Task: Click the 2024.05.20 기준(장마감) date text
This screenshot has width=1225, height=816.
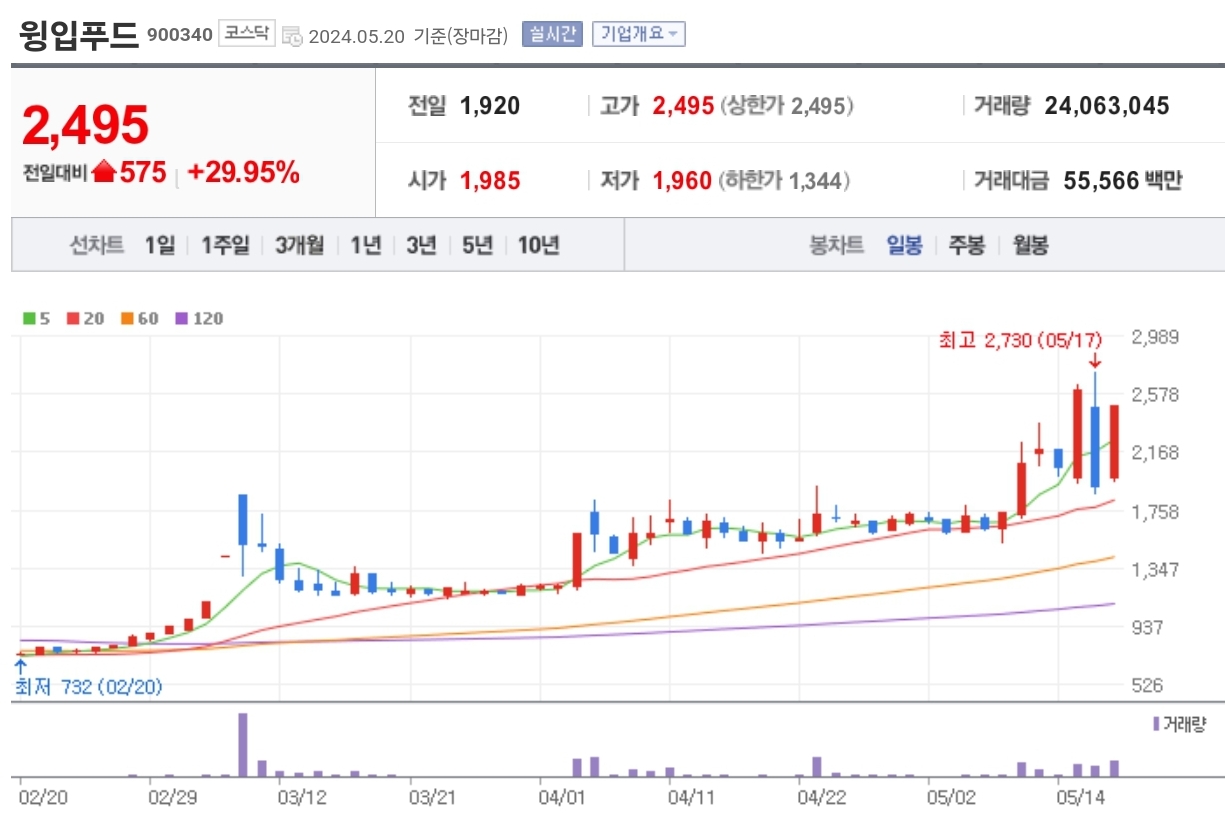Action: (408, 36)
